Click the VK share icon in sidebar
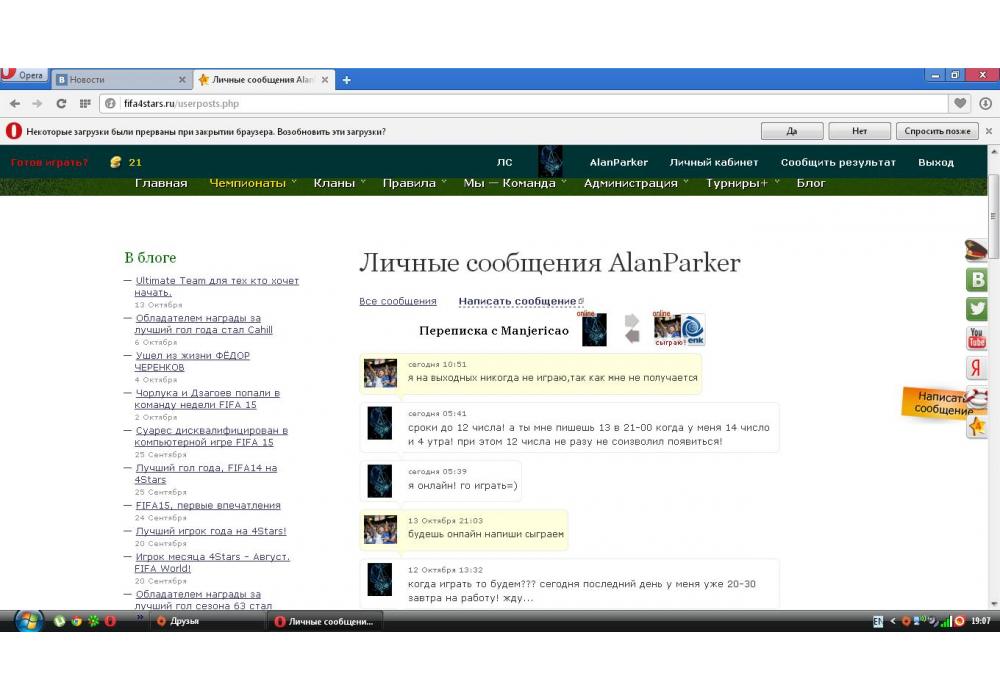 click(x=977, y=280)
